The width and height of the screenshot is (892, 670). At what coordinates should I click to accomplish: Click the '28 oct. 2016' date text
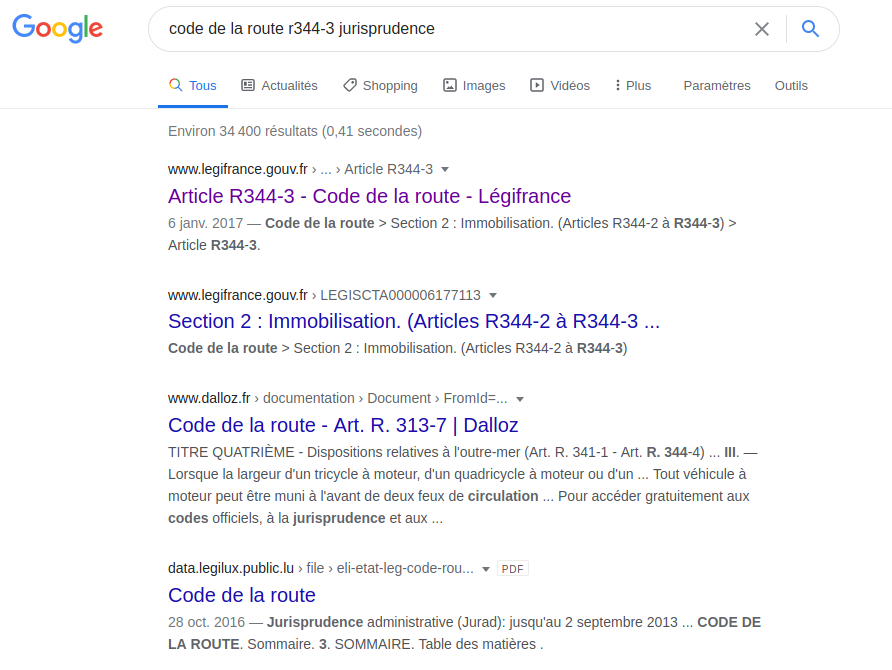[x=206, y=622]
